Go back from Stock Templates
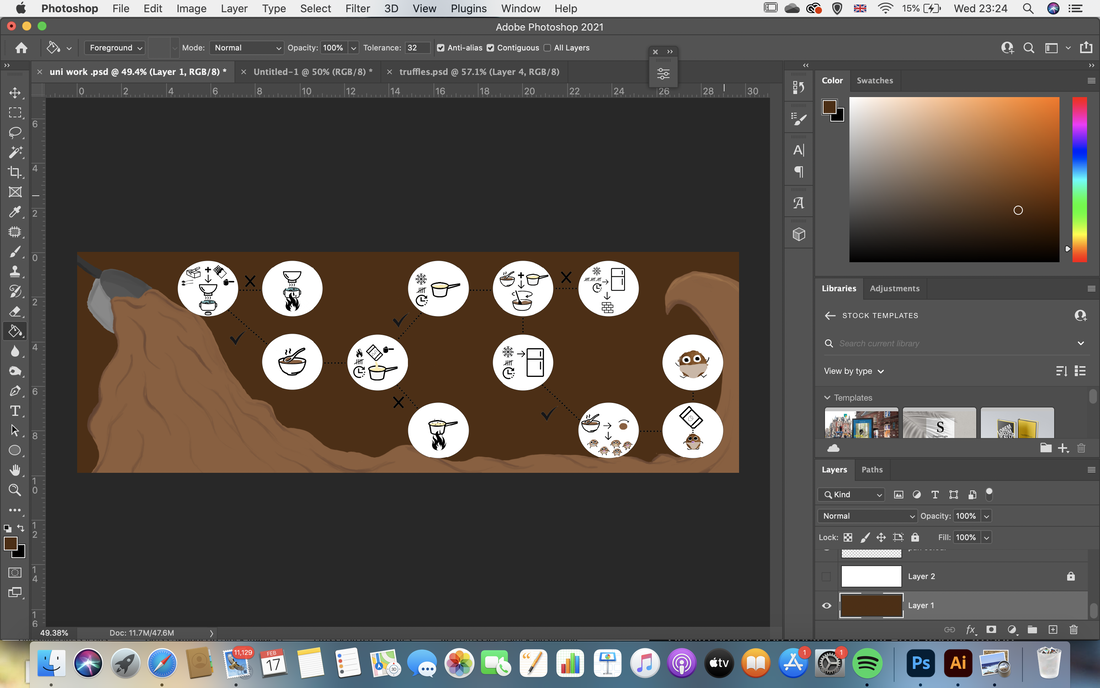Viewport: 1100px width, 688px height. point(830,316)
